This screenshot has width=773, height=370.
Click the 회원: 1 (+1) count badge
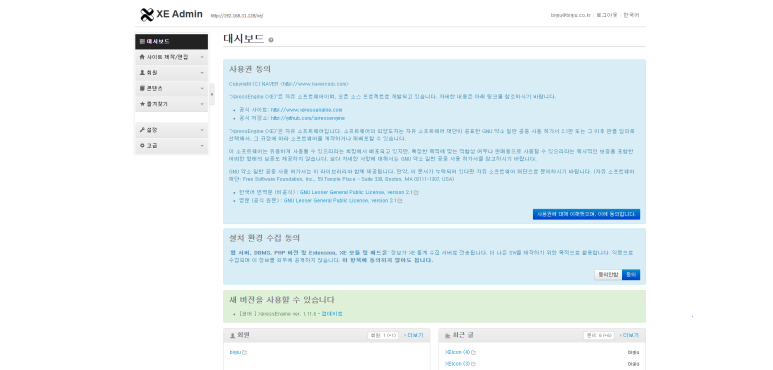point(383,336)
